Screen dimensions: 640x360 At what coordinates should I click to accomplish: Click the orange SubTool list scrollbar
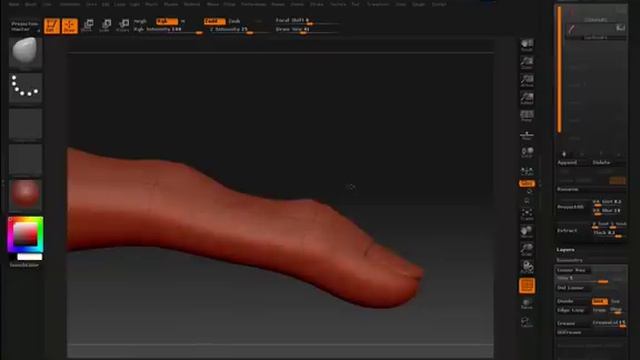coord(559,69)
